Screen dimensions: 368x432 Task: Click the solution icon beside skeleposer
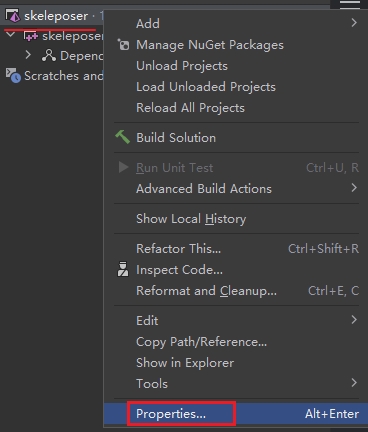pos(13,16)
